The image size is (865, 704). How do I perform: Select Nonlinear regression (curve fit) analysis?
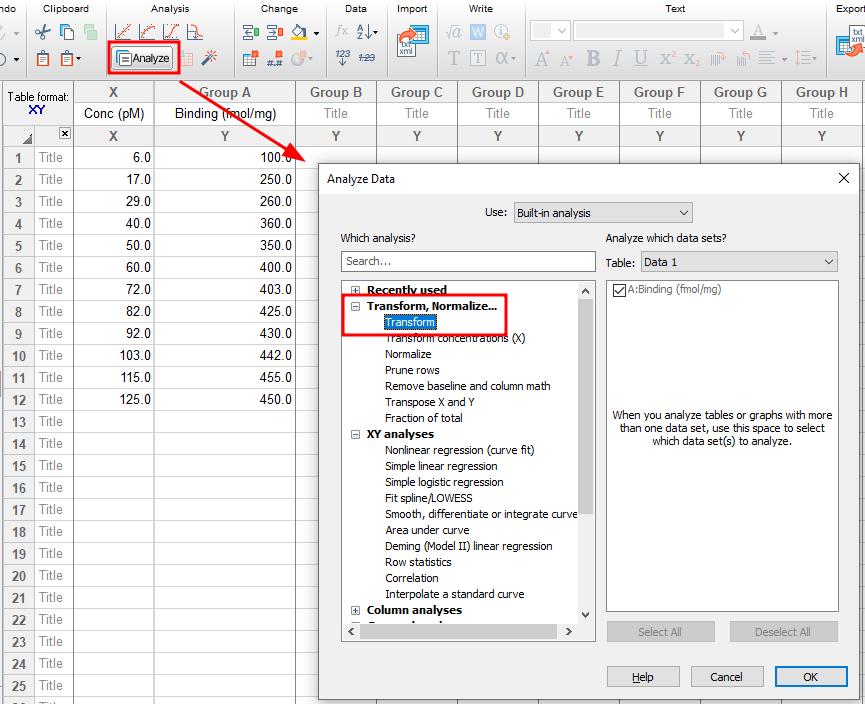(460, 450)
